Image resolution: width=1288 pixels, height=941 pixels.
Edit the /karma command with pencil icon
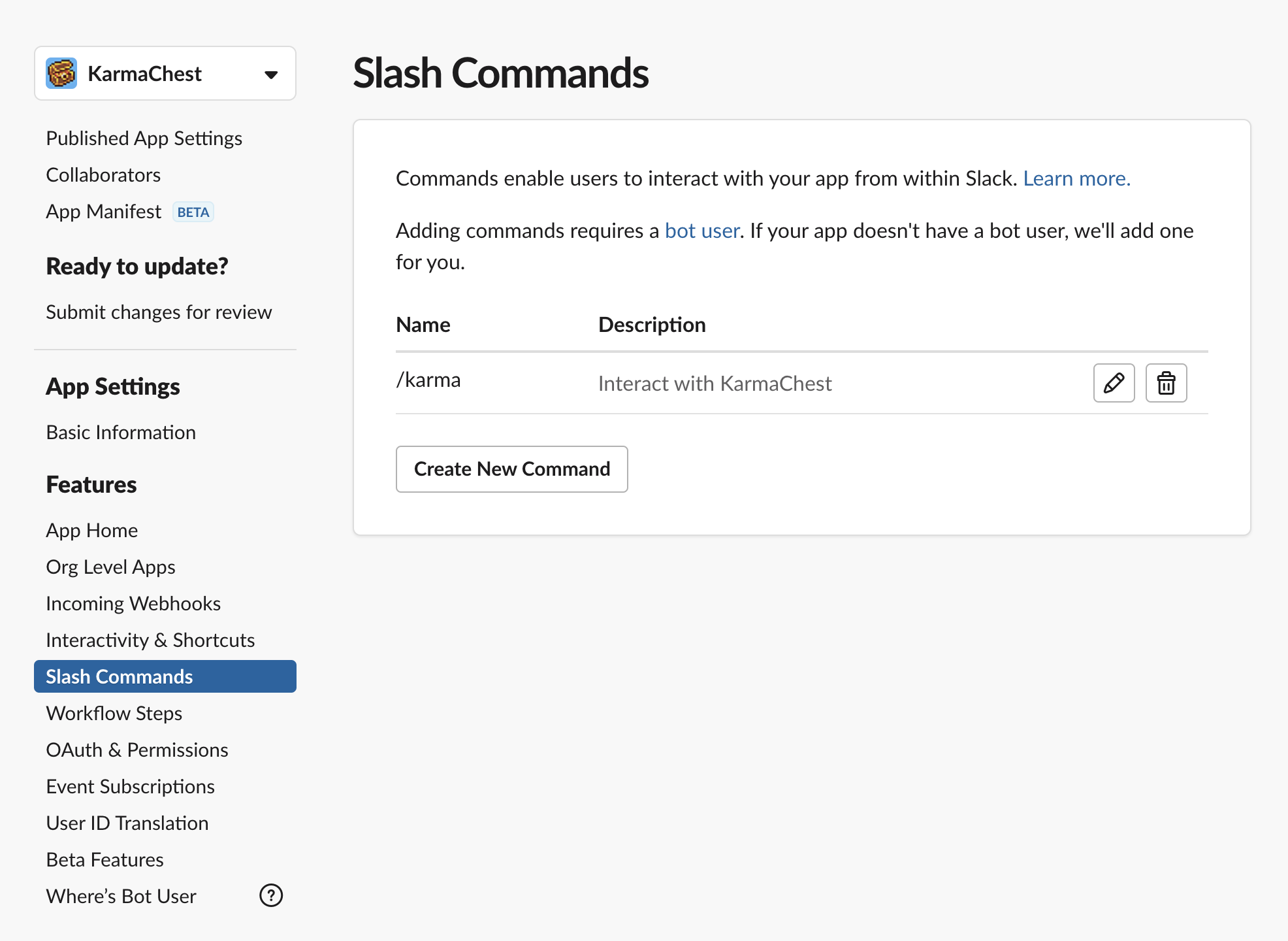click(x=1114, y=383)
